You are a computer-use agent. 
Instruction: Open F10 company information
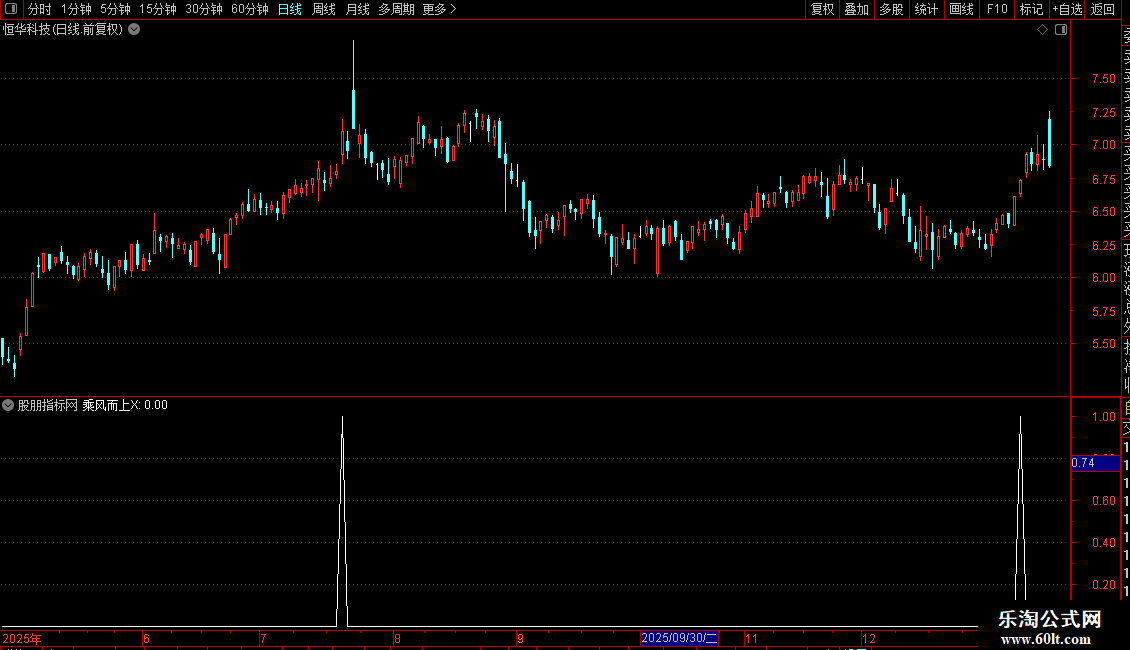(997, 9)
